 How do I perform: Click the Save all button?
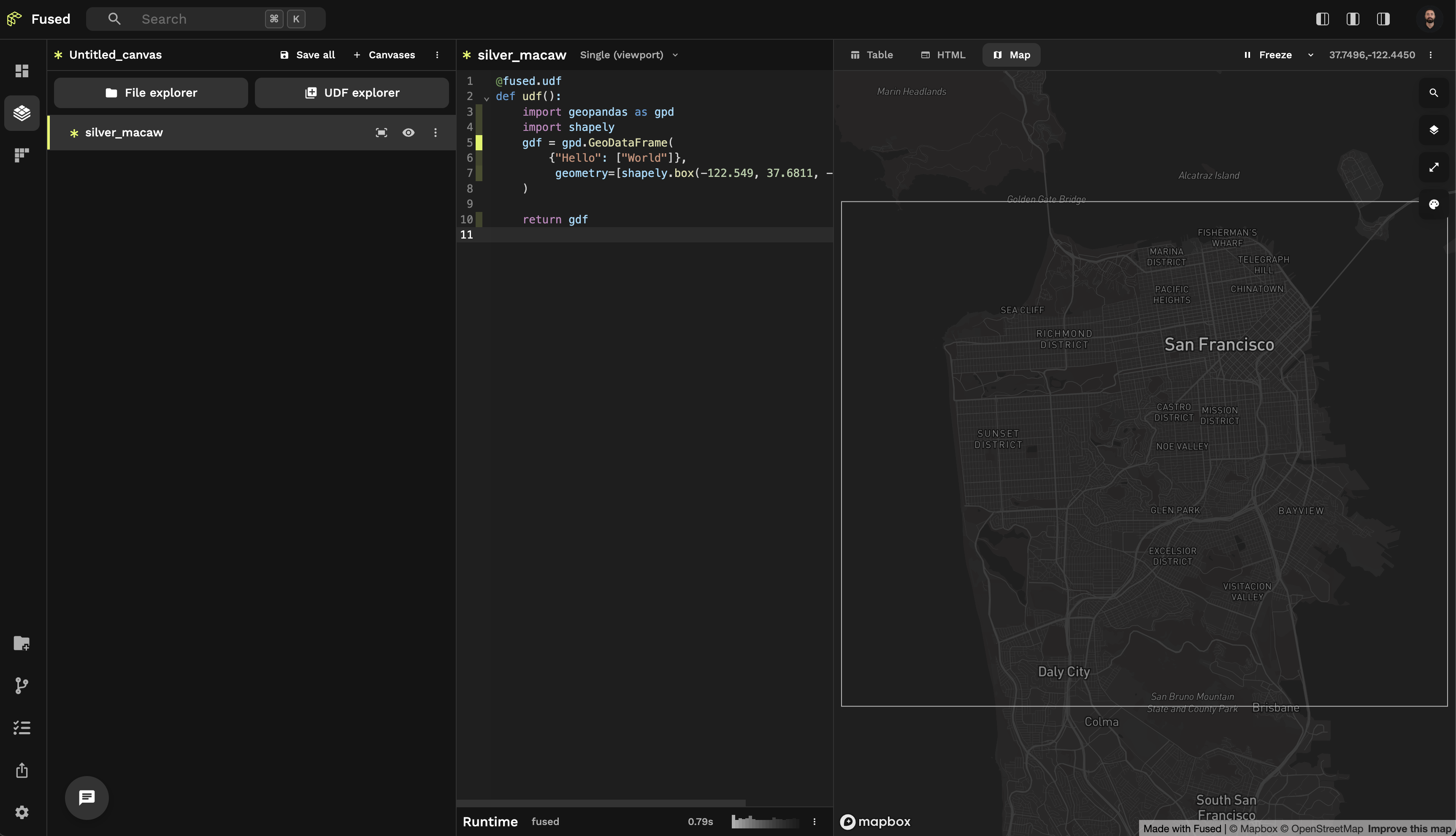307,55
